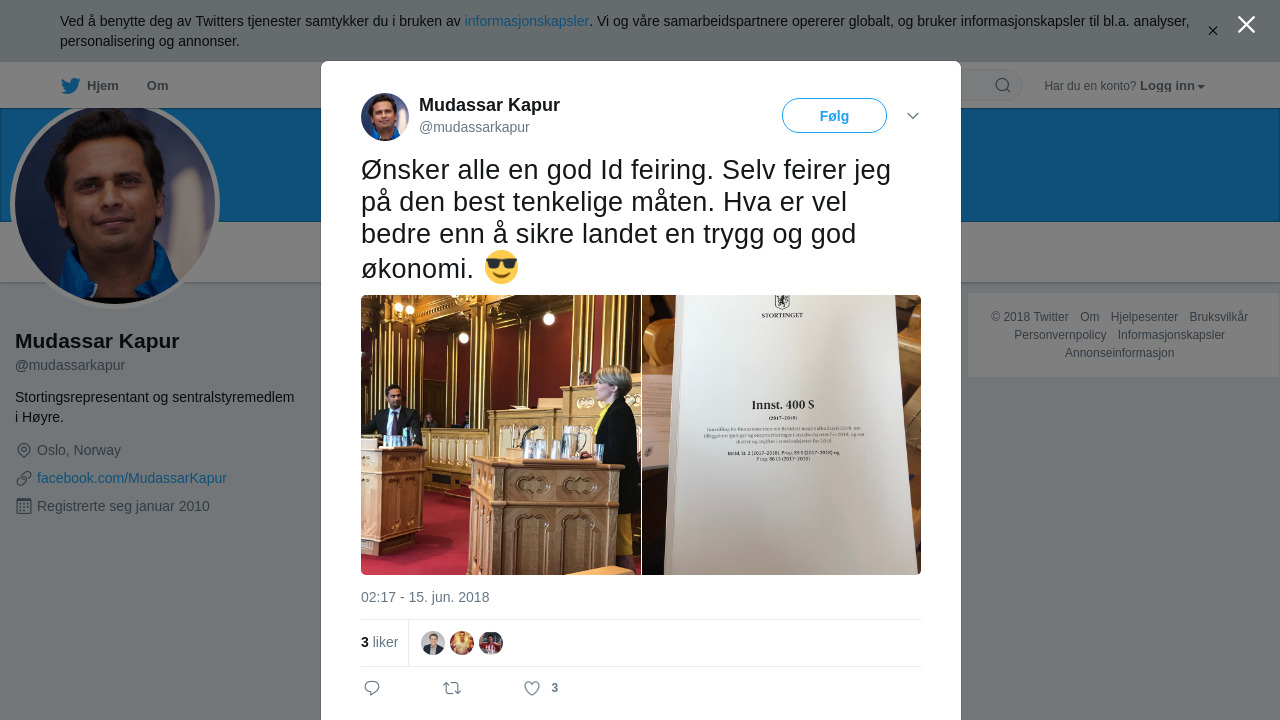Click the reply speech bubble icon
Image resolution: width=1280 pixels, height=720 pixels.
372,688
